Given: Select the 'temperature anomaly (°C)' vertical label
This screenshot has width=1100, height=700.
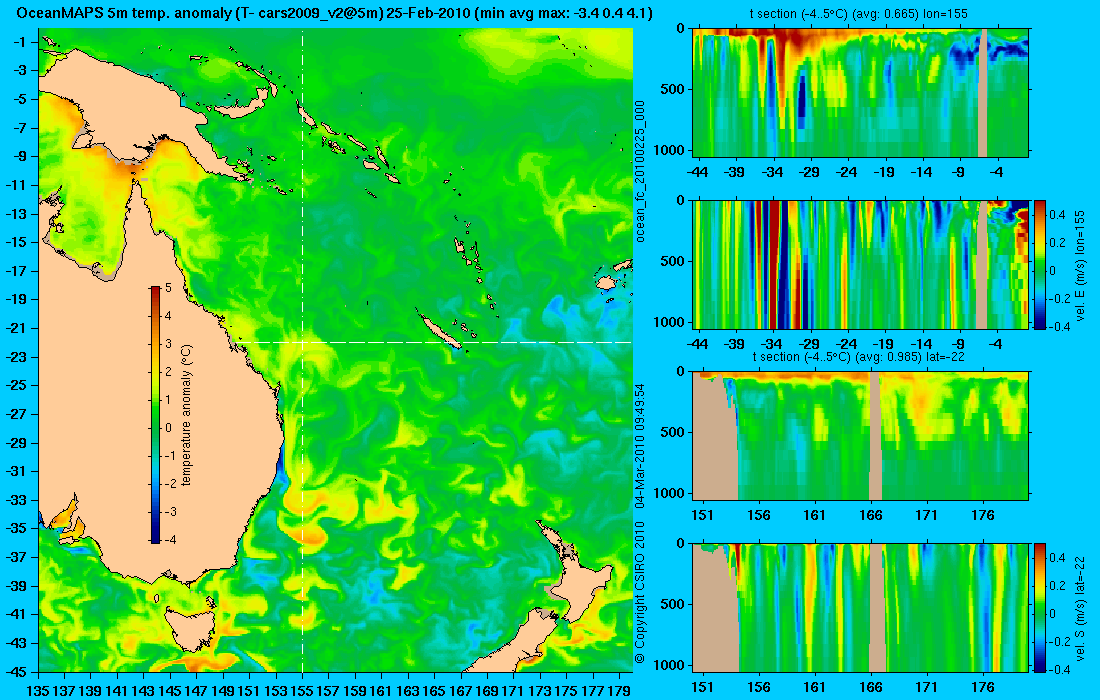Looking at the screenshot, I should (x=187, y=415).
